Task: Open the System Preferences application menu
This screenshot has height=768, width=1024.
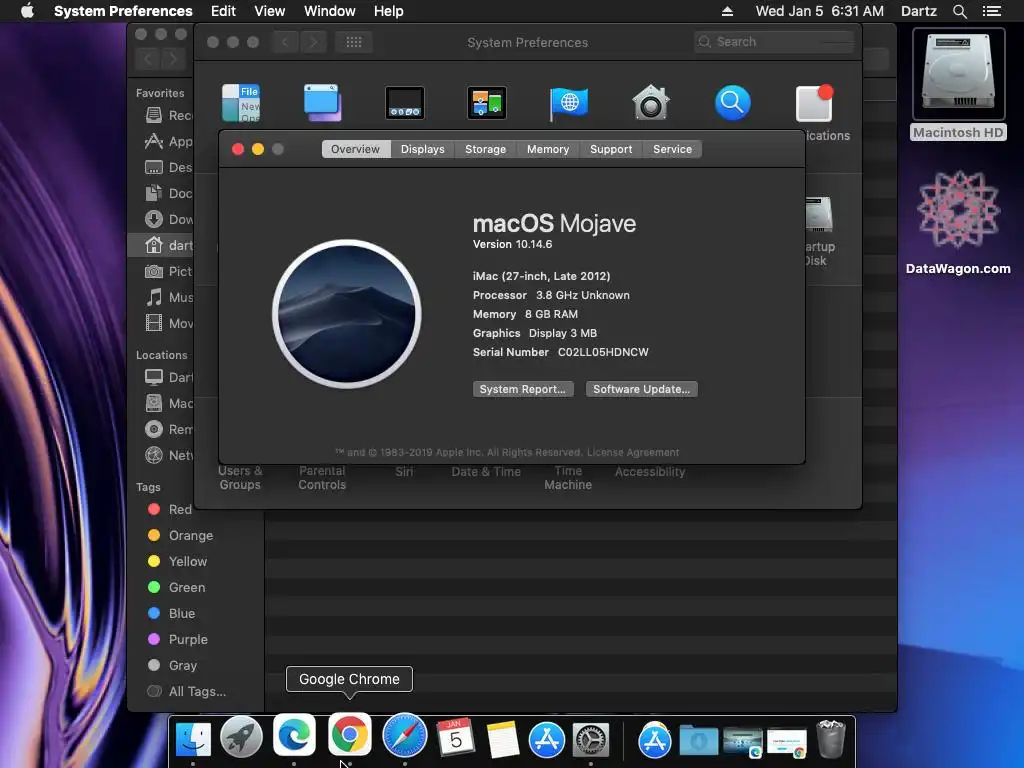Action: click(x=123, y=11)
